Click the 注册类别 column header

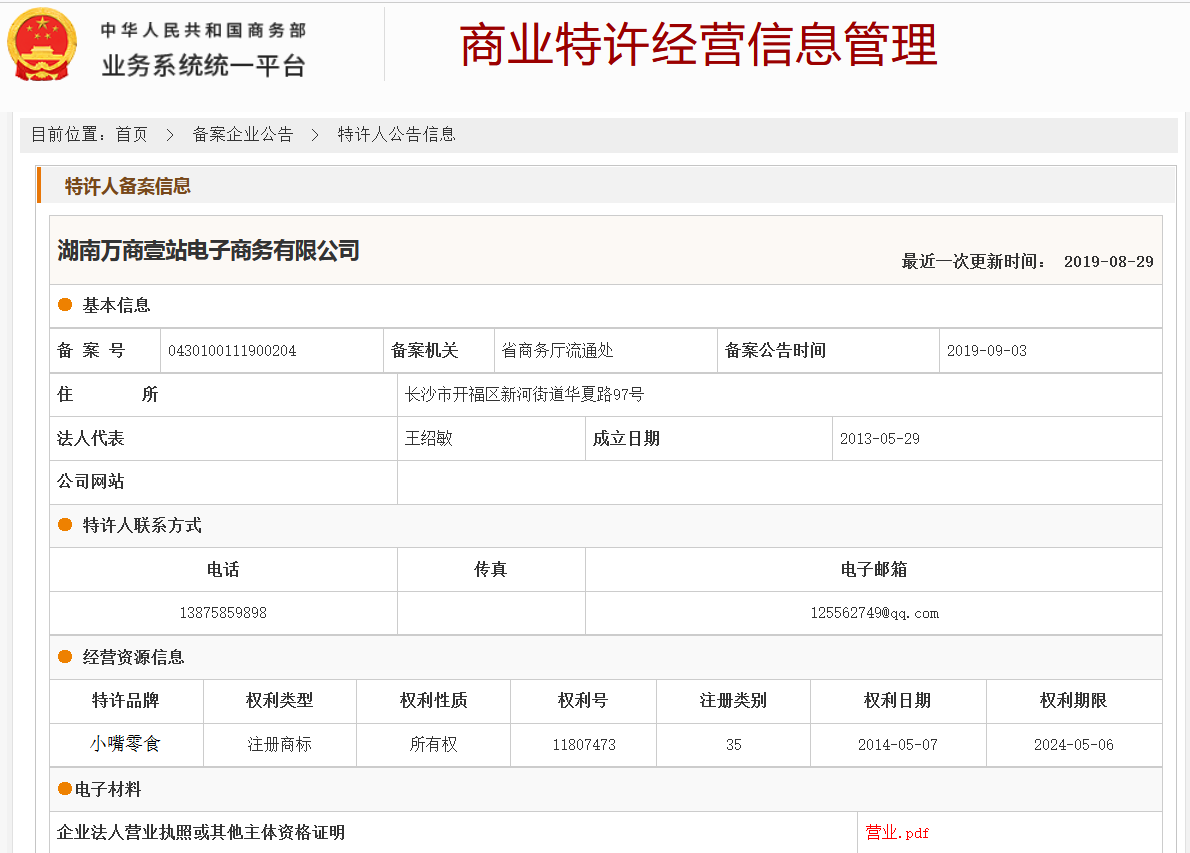click(x=733, y=700)
